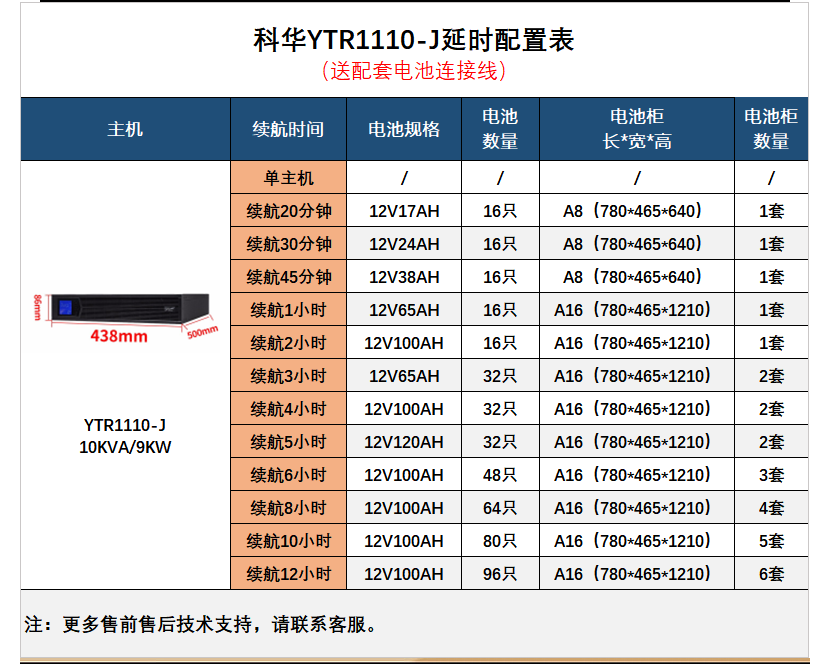Click the 12V17AH battery spec cell
The width and height of the screenshot is (839, 664).
404,211
